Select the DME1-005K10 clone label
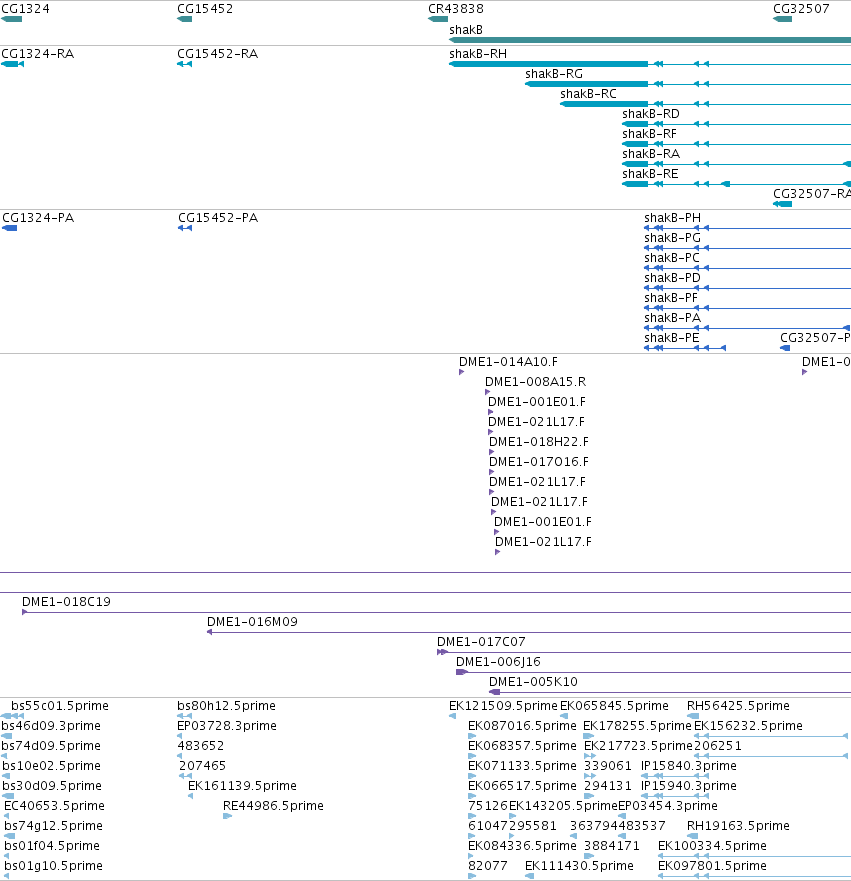This screenshot has width=851, height=881. (x=533, y=682)
